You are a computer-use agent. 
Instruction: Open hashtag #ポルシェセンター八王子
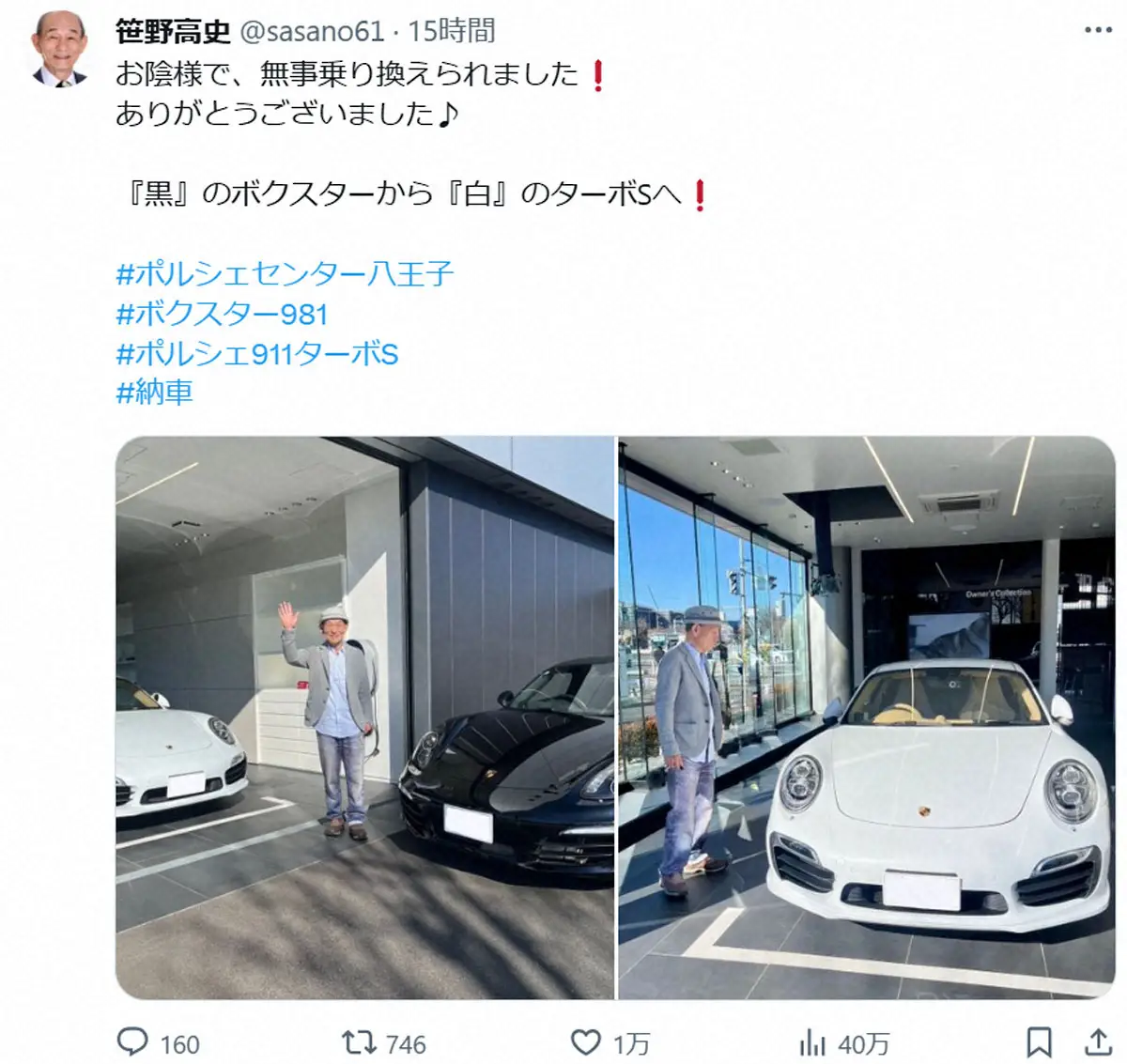click(285, 273)
